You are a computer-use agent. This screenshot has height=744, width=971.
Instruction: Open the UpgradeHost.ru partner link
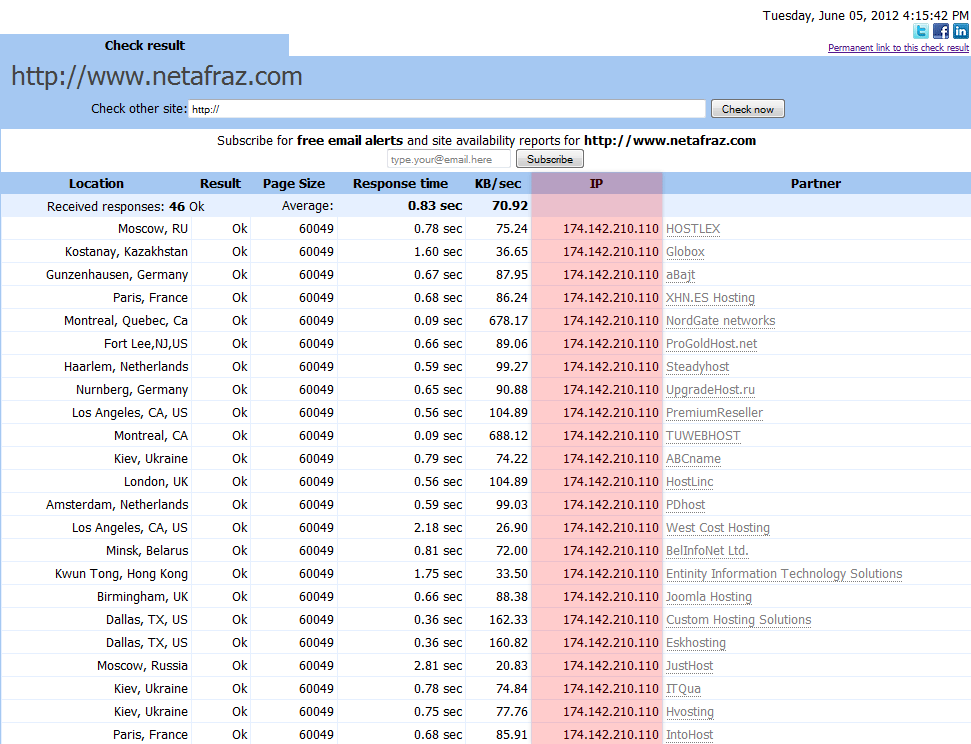pos(710,390)
